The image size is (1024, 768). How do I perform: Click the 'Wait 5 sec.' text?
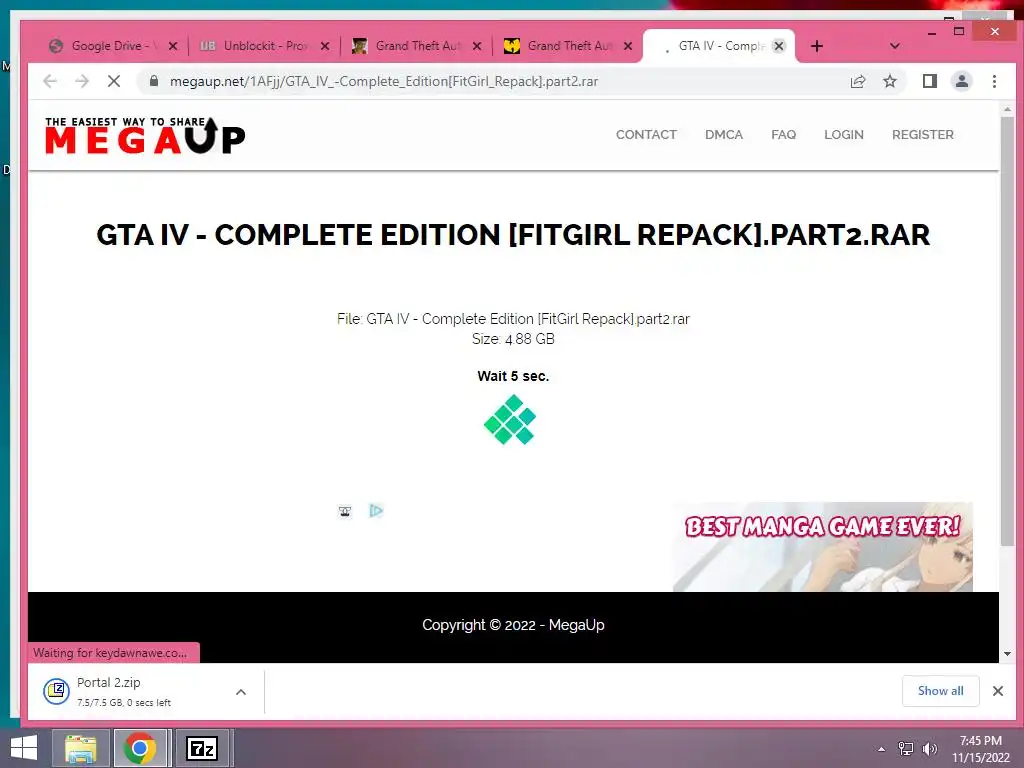click(x=513, y=376)
